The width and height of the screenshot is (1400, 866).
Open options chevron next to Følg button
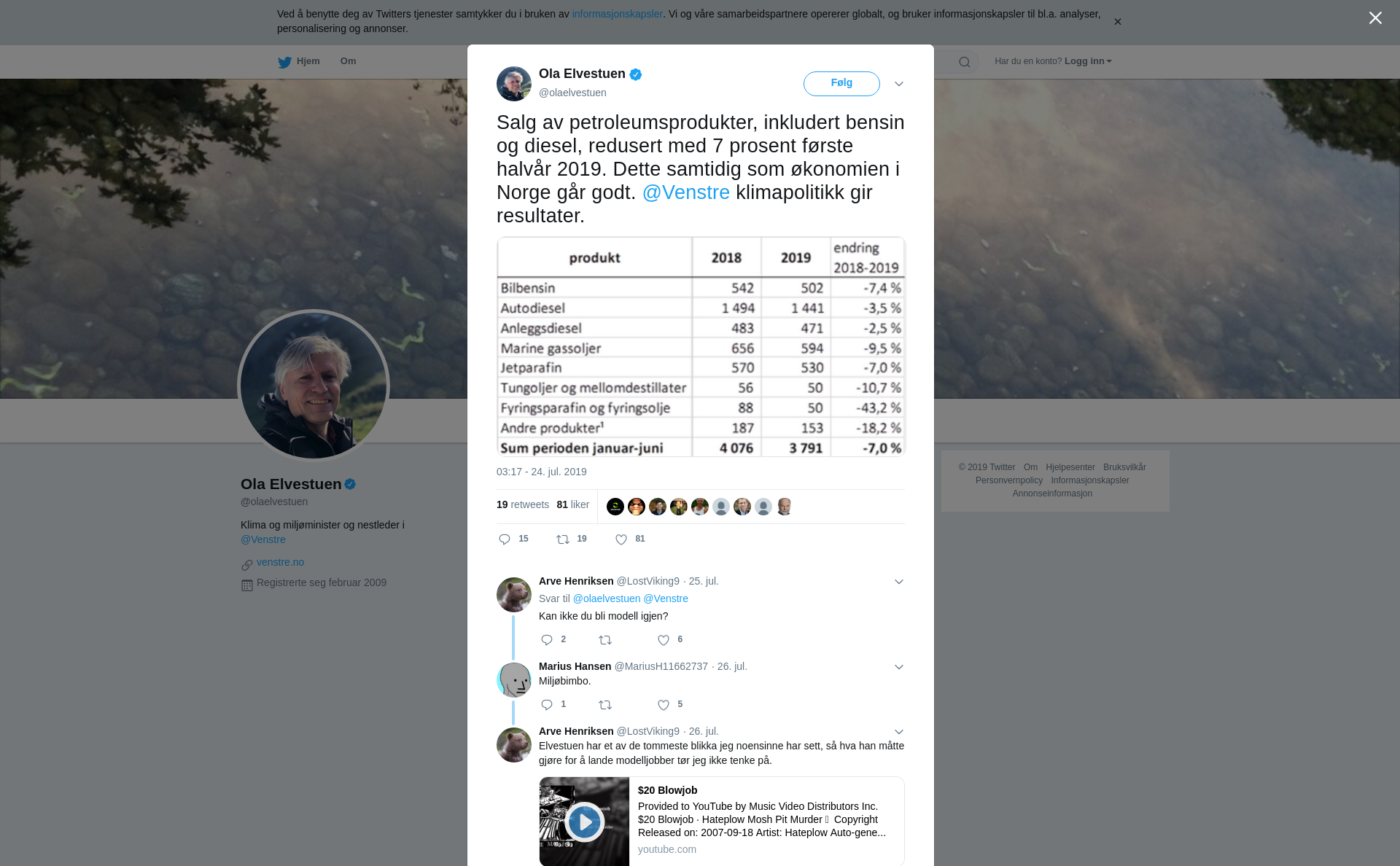899,84
